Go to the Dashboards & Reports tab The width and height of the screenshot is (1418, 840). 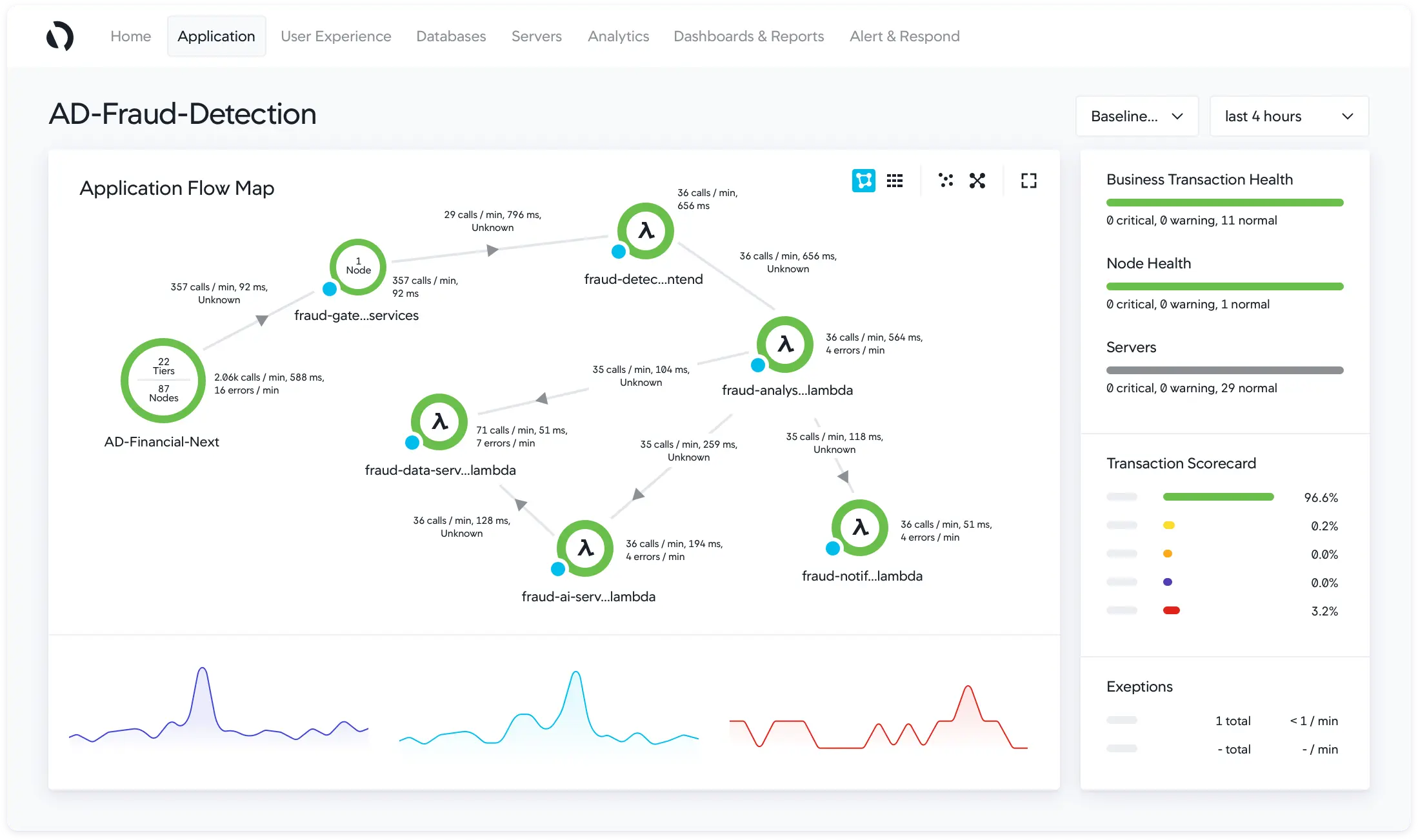(748, 36)
